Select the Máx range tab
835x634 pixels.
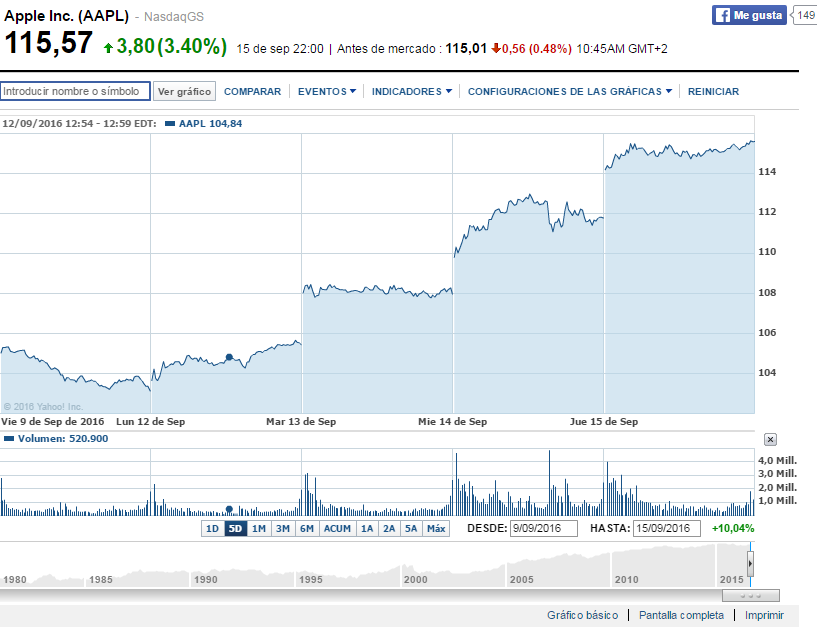click(x=436, y=529)
